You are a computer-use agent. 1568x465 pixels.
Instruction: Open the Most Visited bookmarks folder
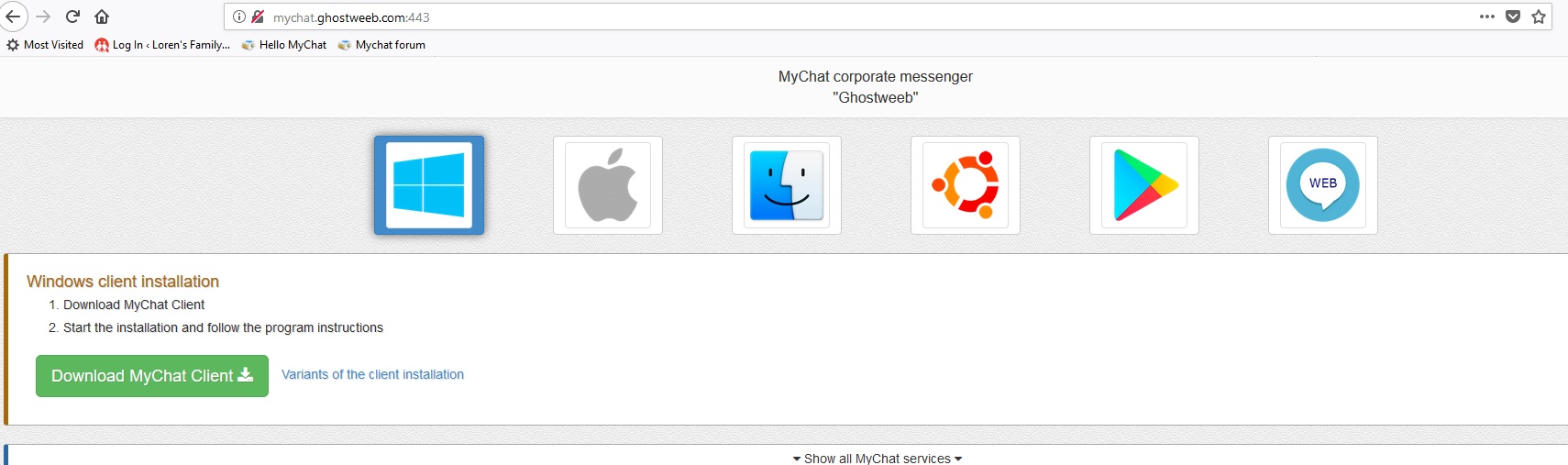coord(45,44)
